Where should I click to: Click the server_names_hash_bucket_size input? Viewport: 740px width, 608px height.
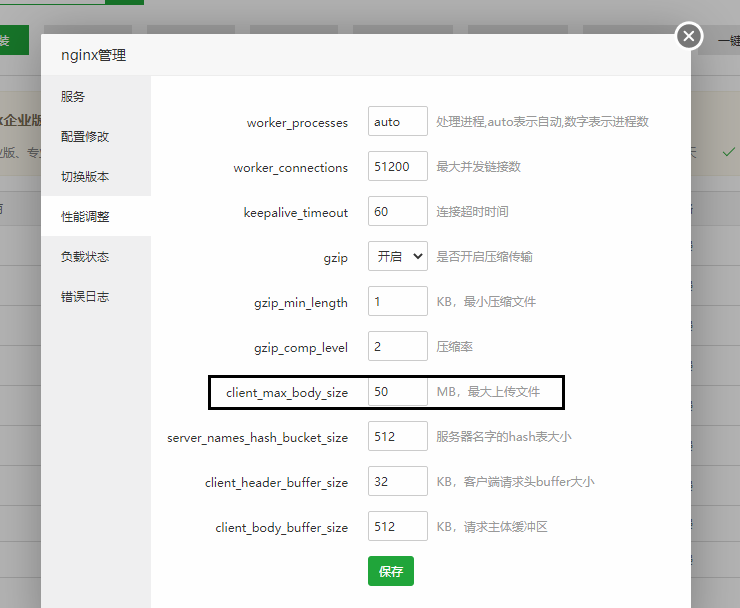click(397, 437)
